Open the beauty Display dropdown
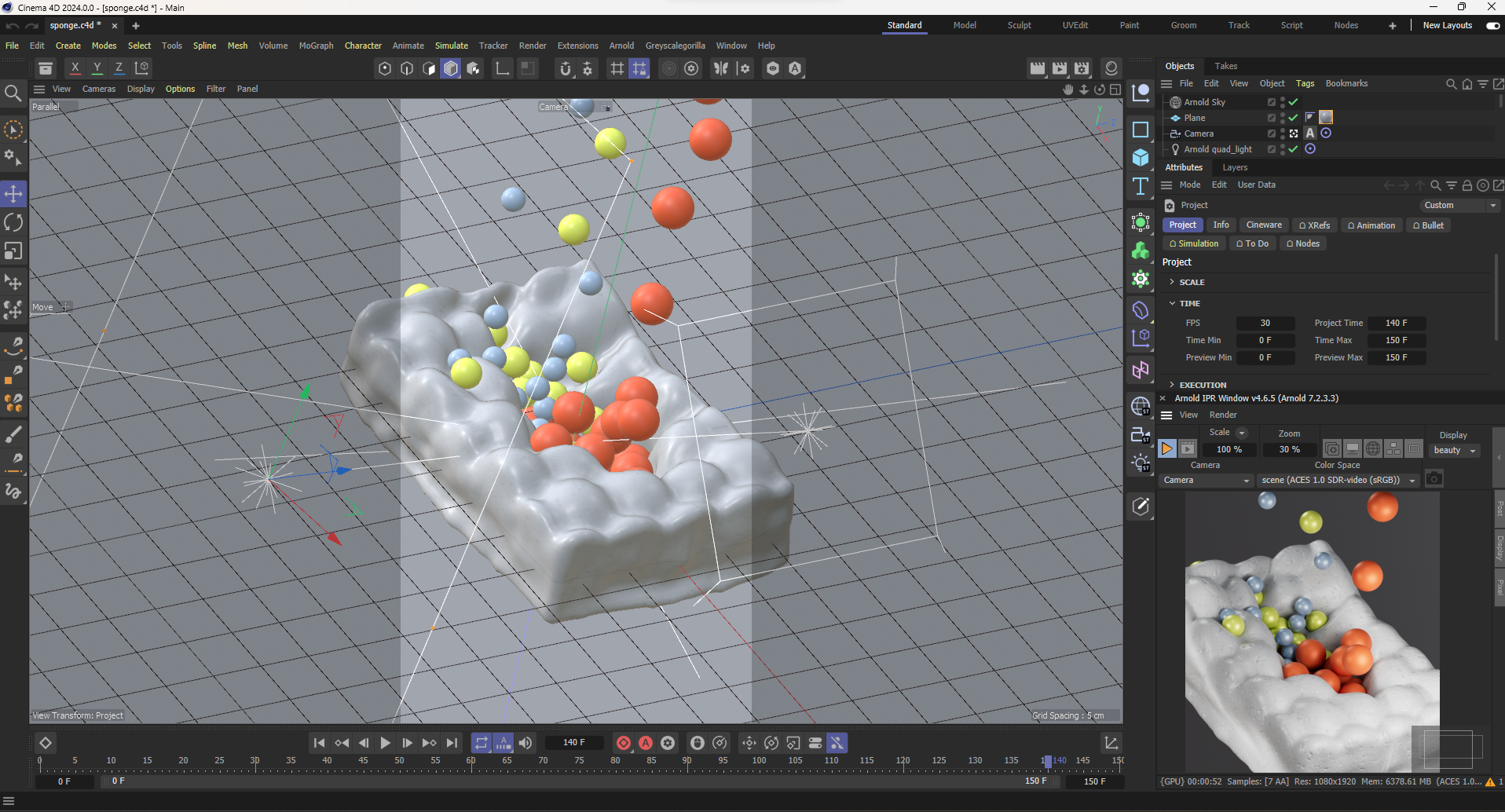The width and height of the screenshot is (1505, 812). coord(1455,451)
